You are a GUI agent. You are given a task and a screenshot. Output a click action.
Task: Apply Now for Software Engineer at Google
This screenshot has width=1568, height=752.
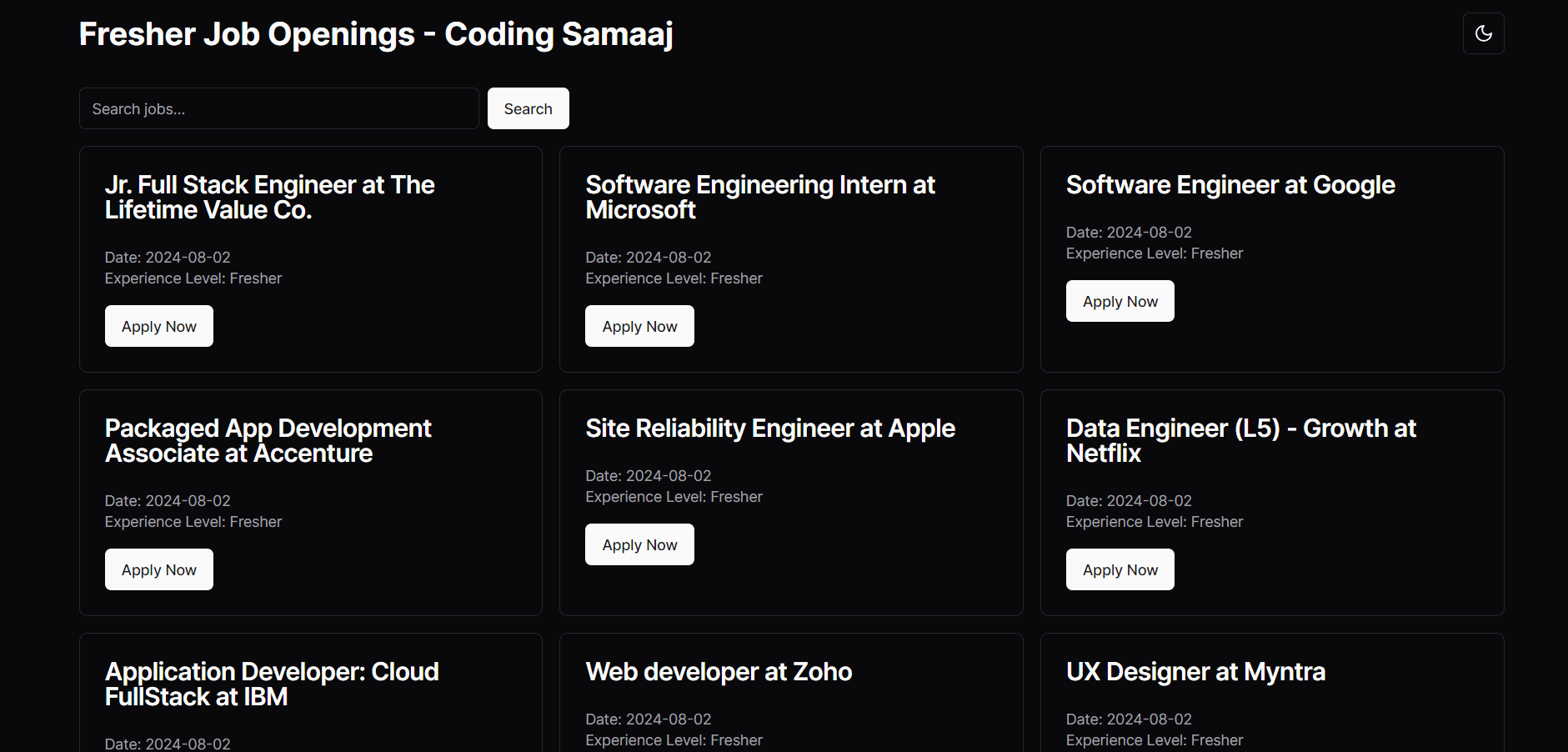1120,301
